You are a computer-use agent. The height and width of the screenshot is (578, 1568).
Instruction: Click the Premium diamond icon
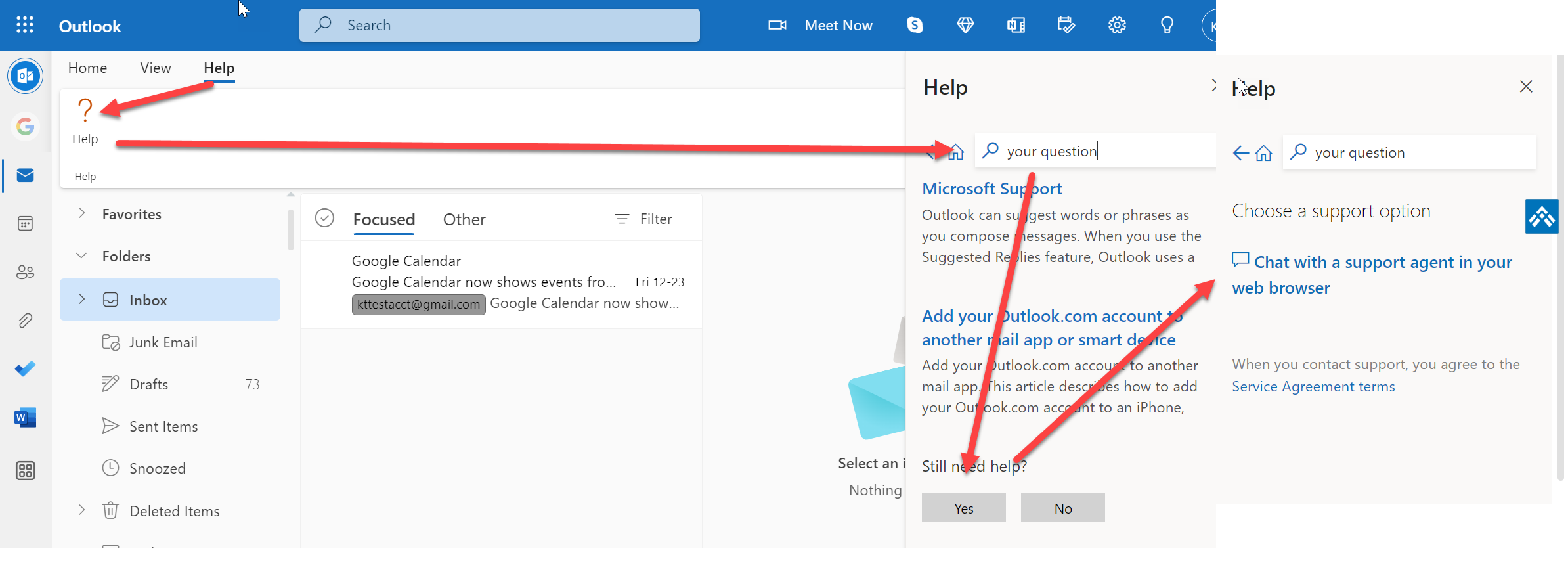pyautogui.click(x=965, y=26)
